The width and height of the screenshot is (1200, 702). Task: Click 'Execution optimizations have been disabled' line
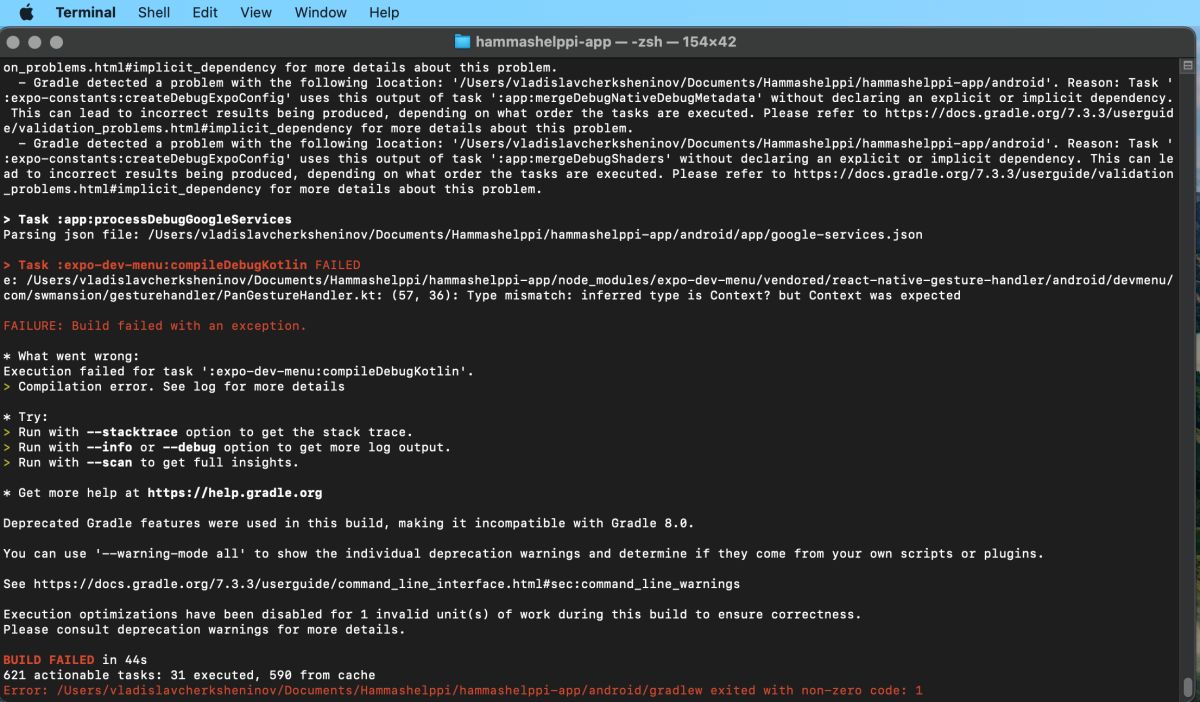[x=432, y=614]
